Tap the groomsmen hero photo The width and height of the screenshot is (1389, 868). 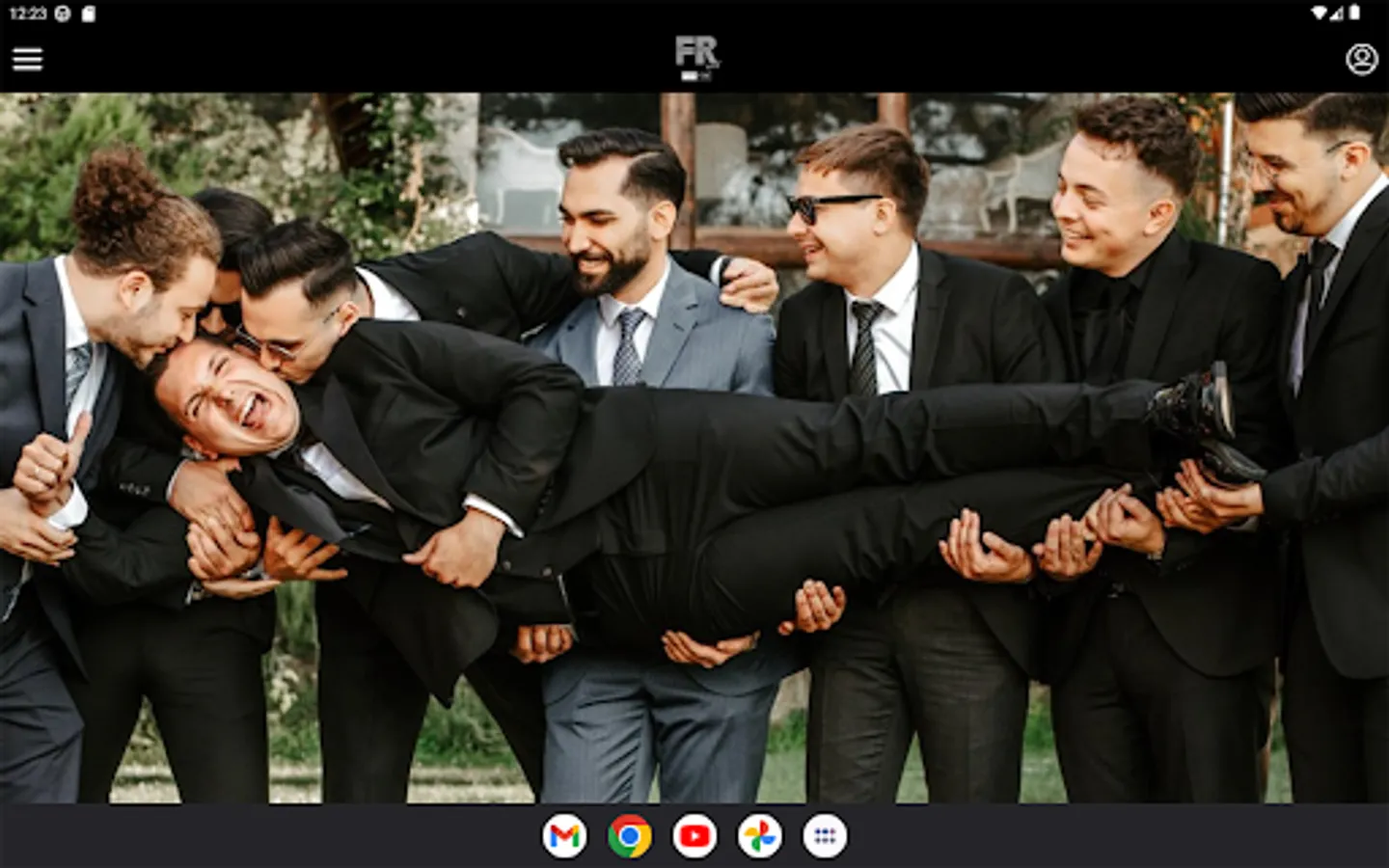(x=694, y=448)
